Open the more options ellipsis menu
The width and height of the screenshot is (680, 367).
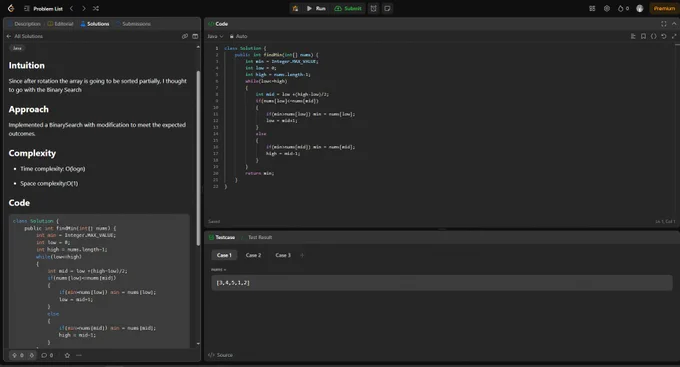point(78,355)
